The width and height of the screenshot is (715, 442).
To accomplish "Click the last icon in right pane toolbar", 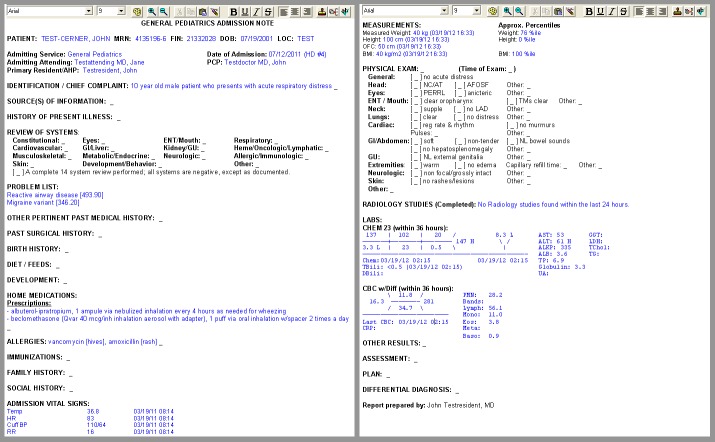I will tap(700, 11).
